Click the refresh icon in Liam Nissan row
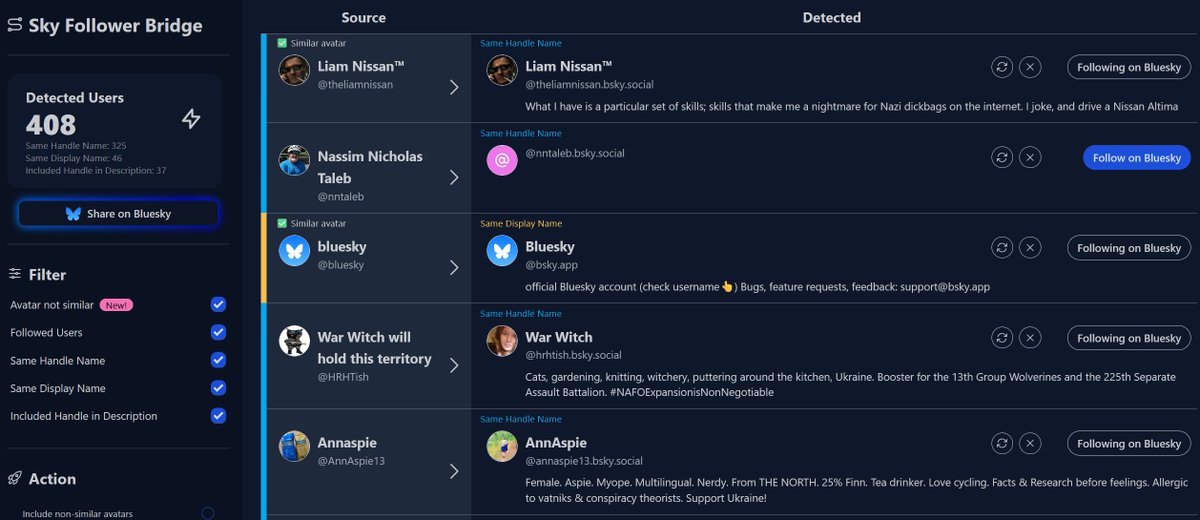This screenshot has height=520, width=1200. [1000, 67]
